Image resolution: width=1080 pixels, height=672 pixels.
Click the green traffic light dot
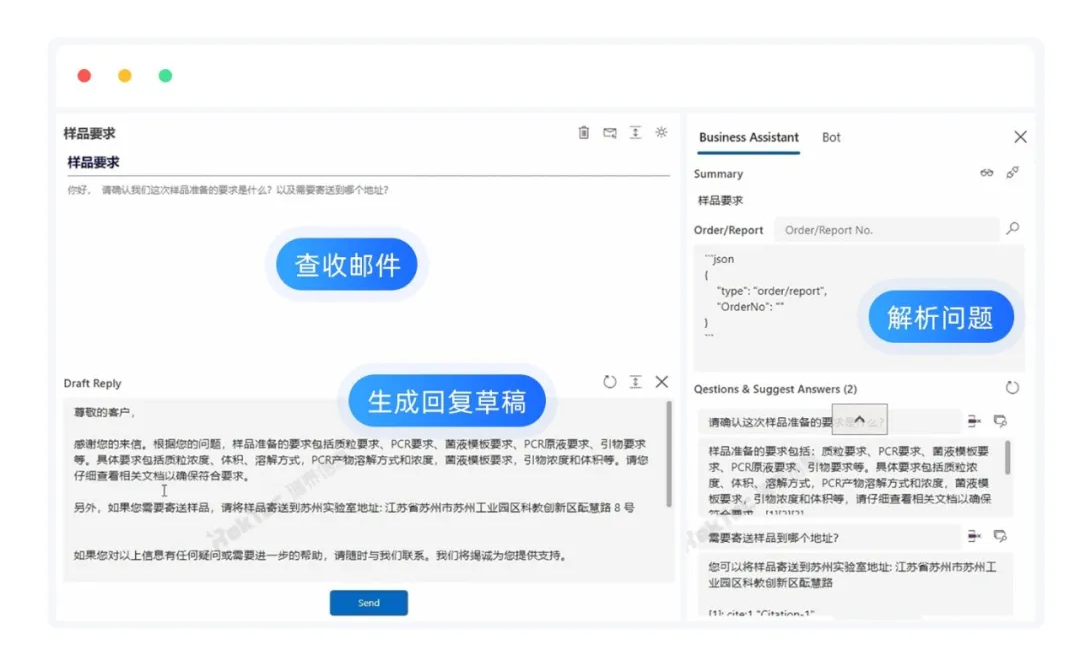click(x=164, y=75)
